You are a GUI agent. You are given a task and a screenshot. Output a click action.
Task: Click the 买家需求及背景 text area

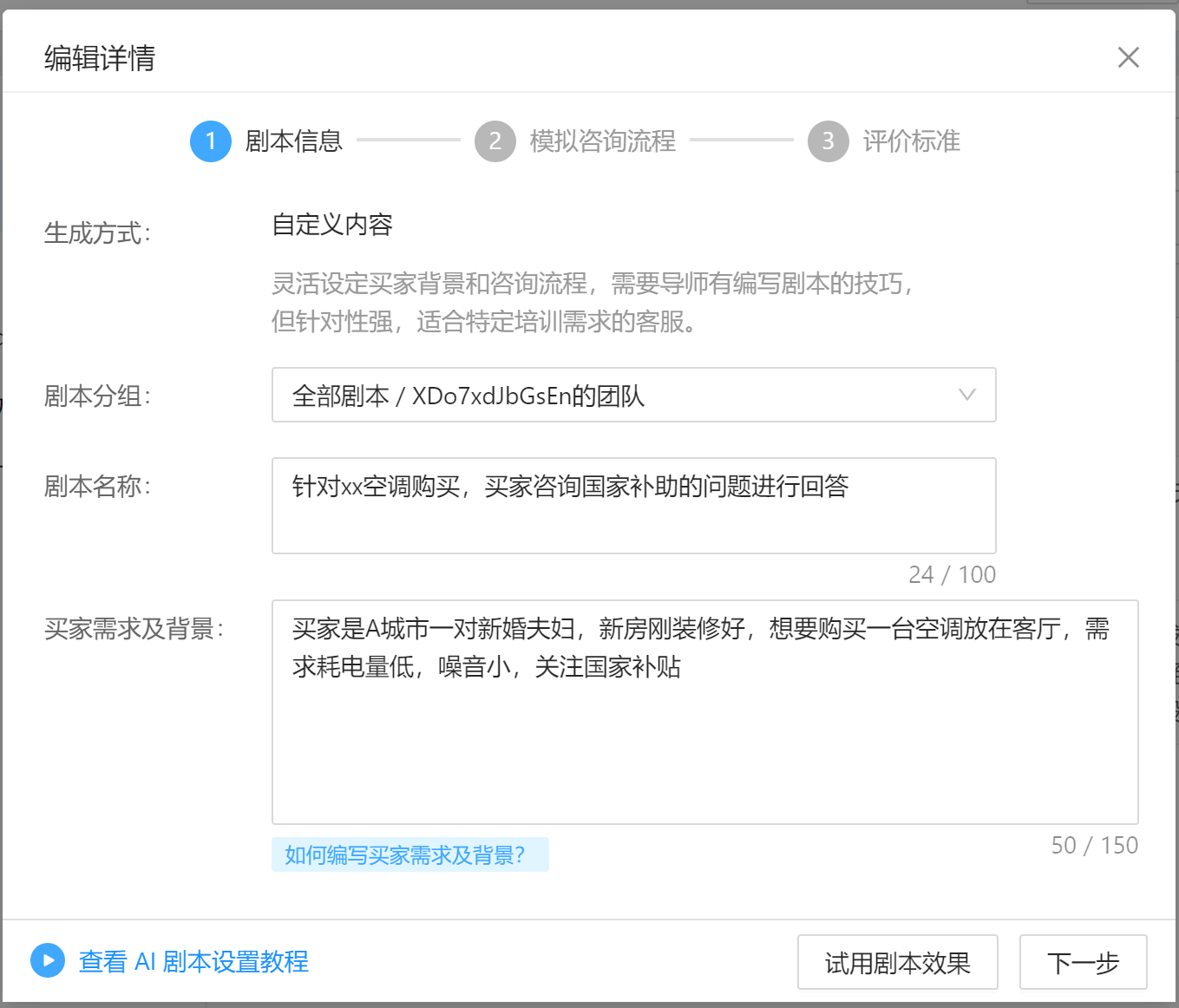pos(704,711)
